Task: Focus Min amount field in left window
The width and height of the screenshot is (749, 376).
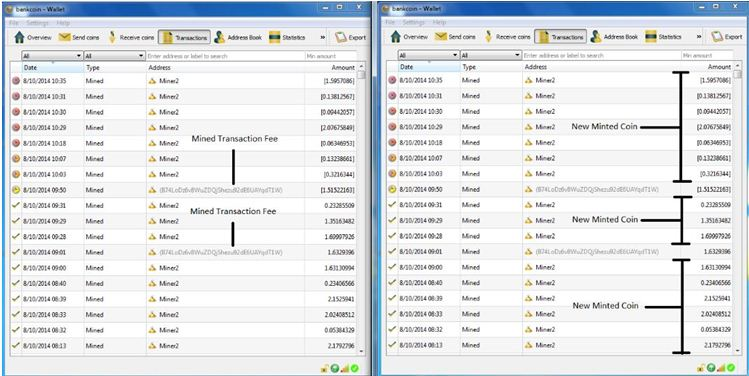Action: [x=331, y=56]
